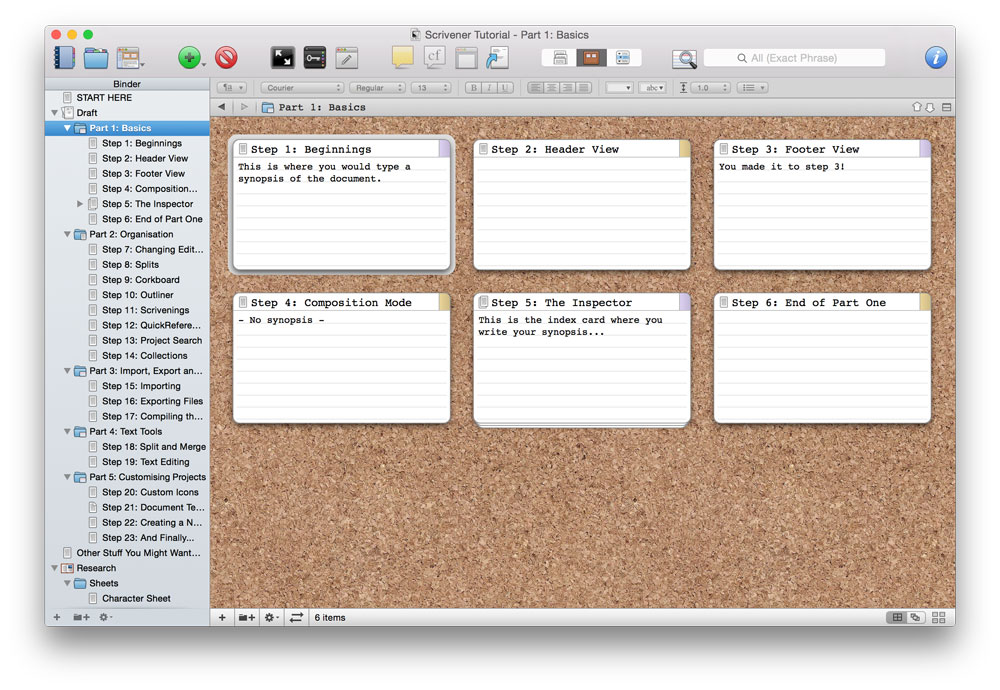Open the Courier font dropdown
Image resolution: width=1000 pixels, height=690 pixels.
click(x=302, y=87)
